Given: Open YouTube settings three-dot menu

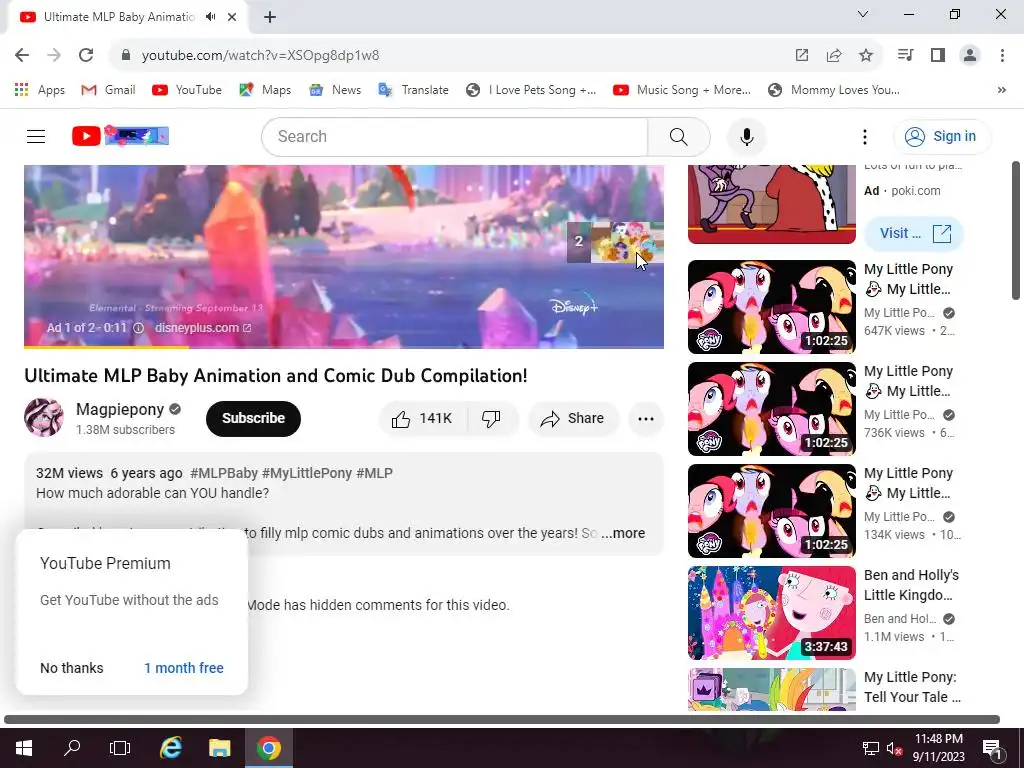Looking at the screenshot, I should (x=865, y=137).
